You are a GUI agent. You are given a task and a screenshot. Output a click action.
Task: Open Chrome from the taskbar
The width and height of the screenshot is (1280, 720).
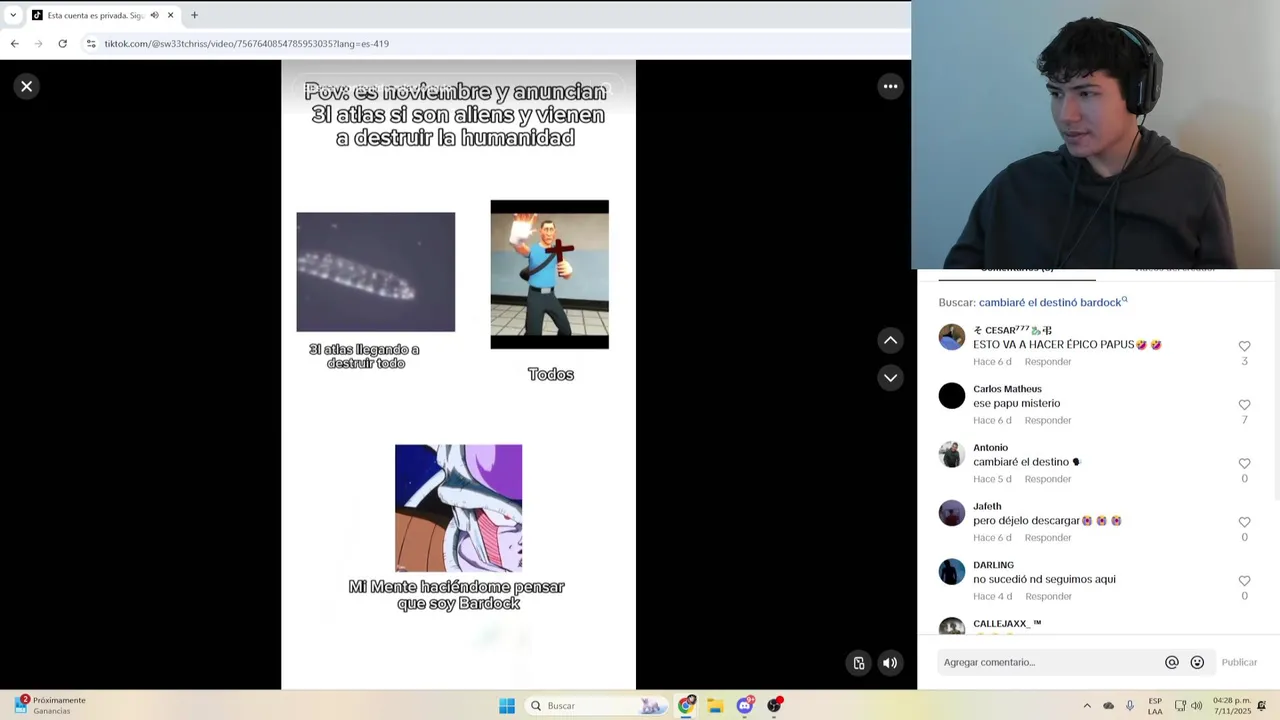pos(686,706)
